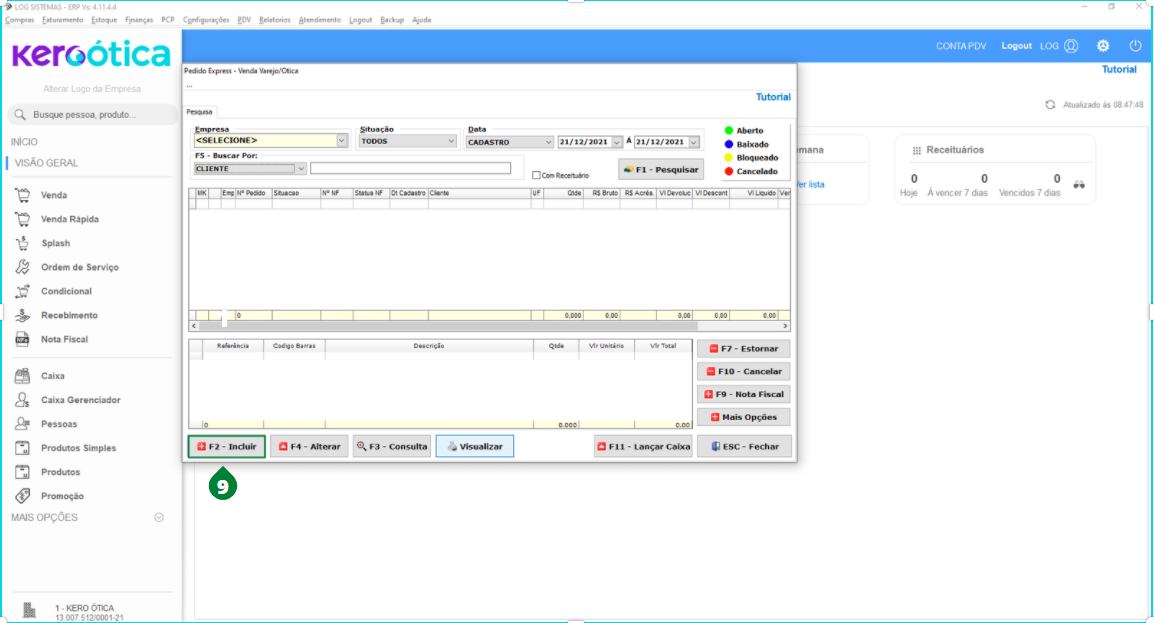This screenshot has width=1154, height=623.
Task: Click the settings gear icon
Action: click(1102, 46)
